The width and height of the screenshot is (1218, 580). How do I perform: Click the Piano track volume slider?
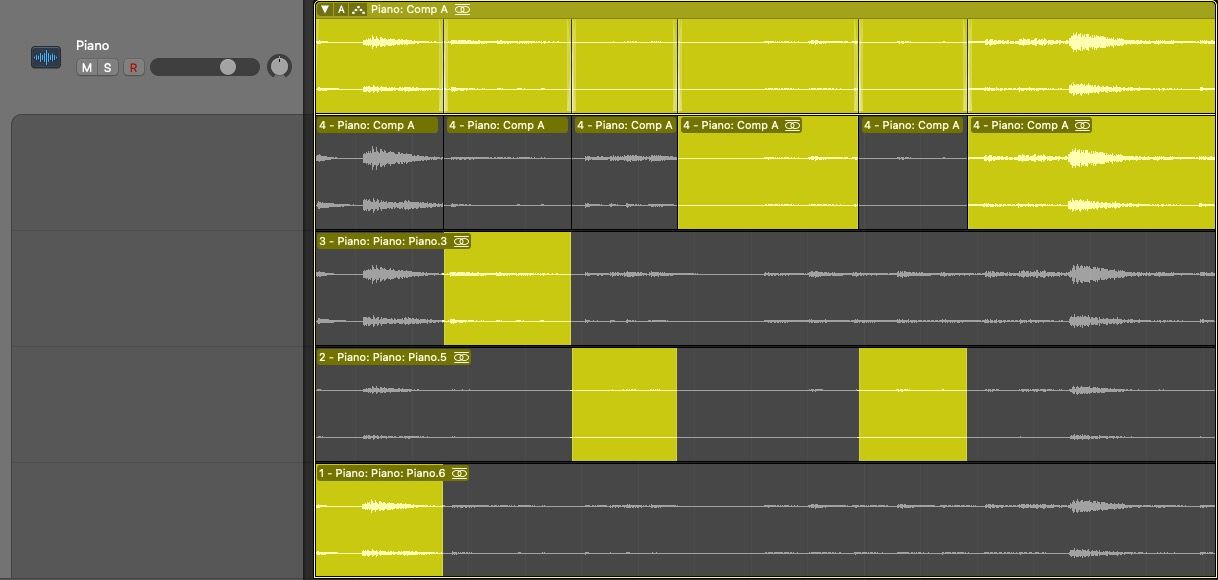coord(228,67)
